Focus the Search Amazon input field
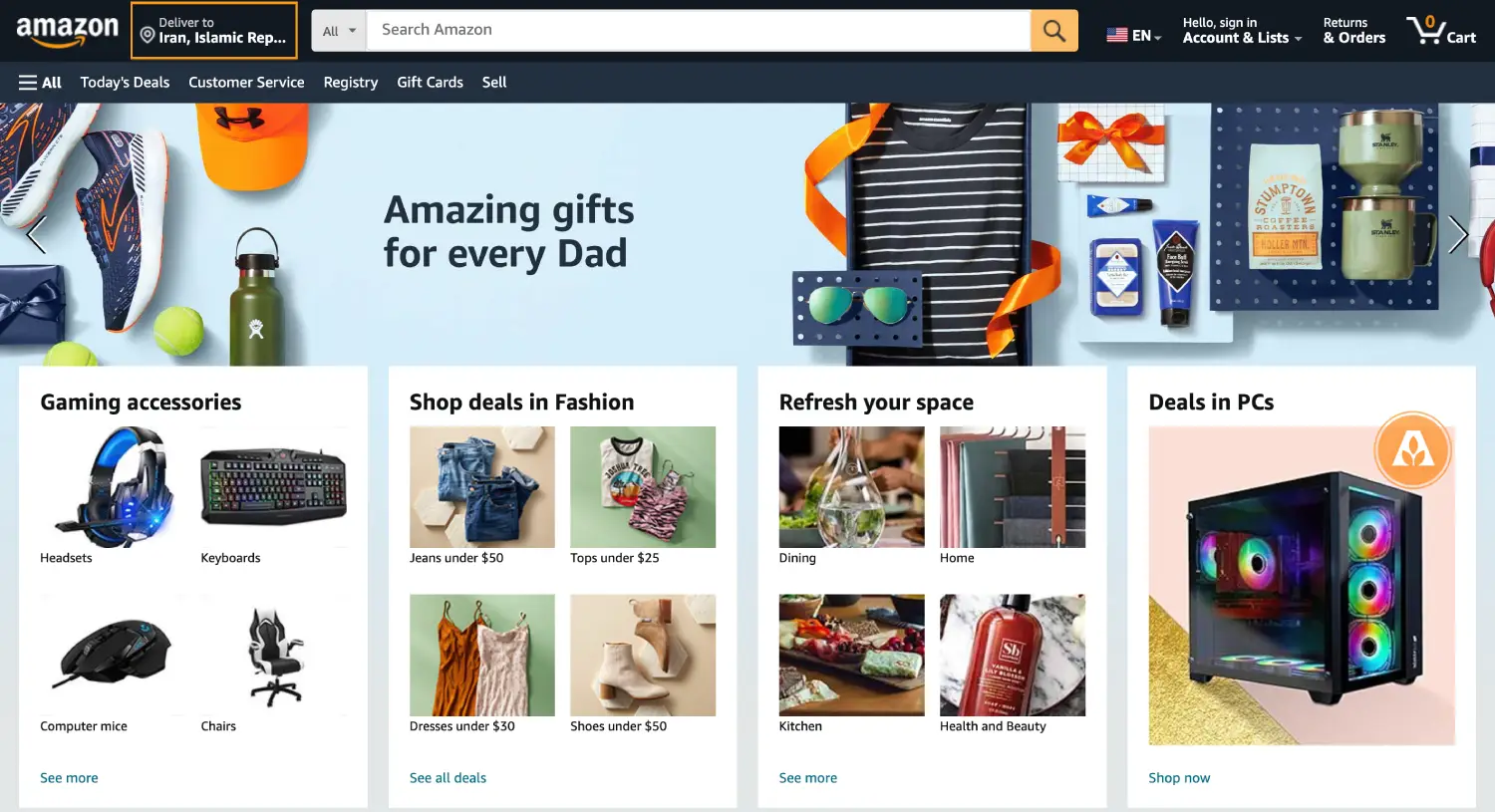The height and width of the screenshot is (812, 1495). [x=699, y=31]
